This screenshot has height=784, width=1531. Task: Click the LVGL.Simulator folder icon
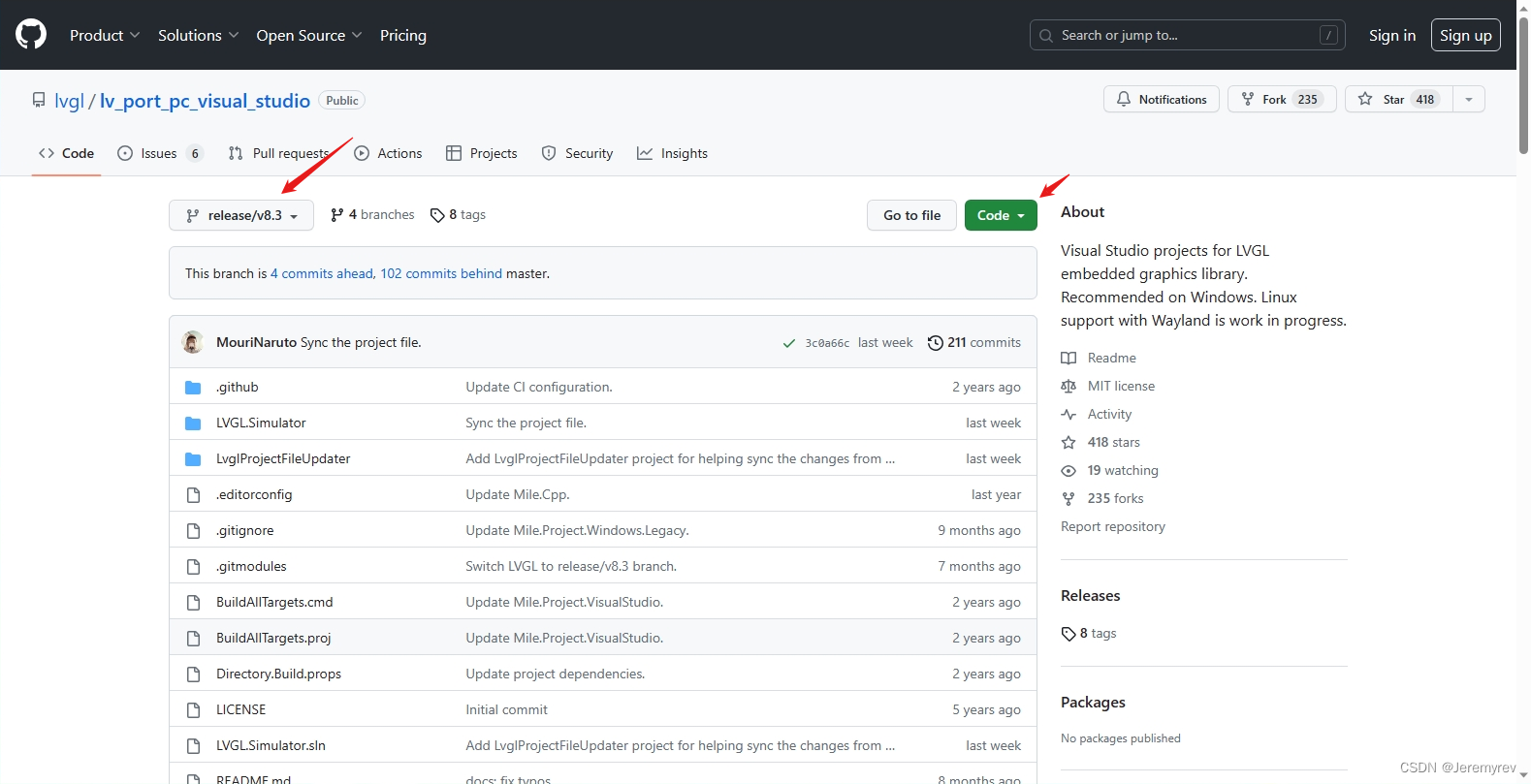pos(193,423)
